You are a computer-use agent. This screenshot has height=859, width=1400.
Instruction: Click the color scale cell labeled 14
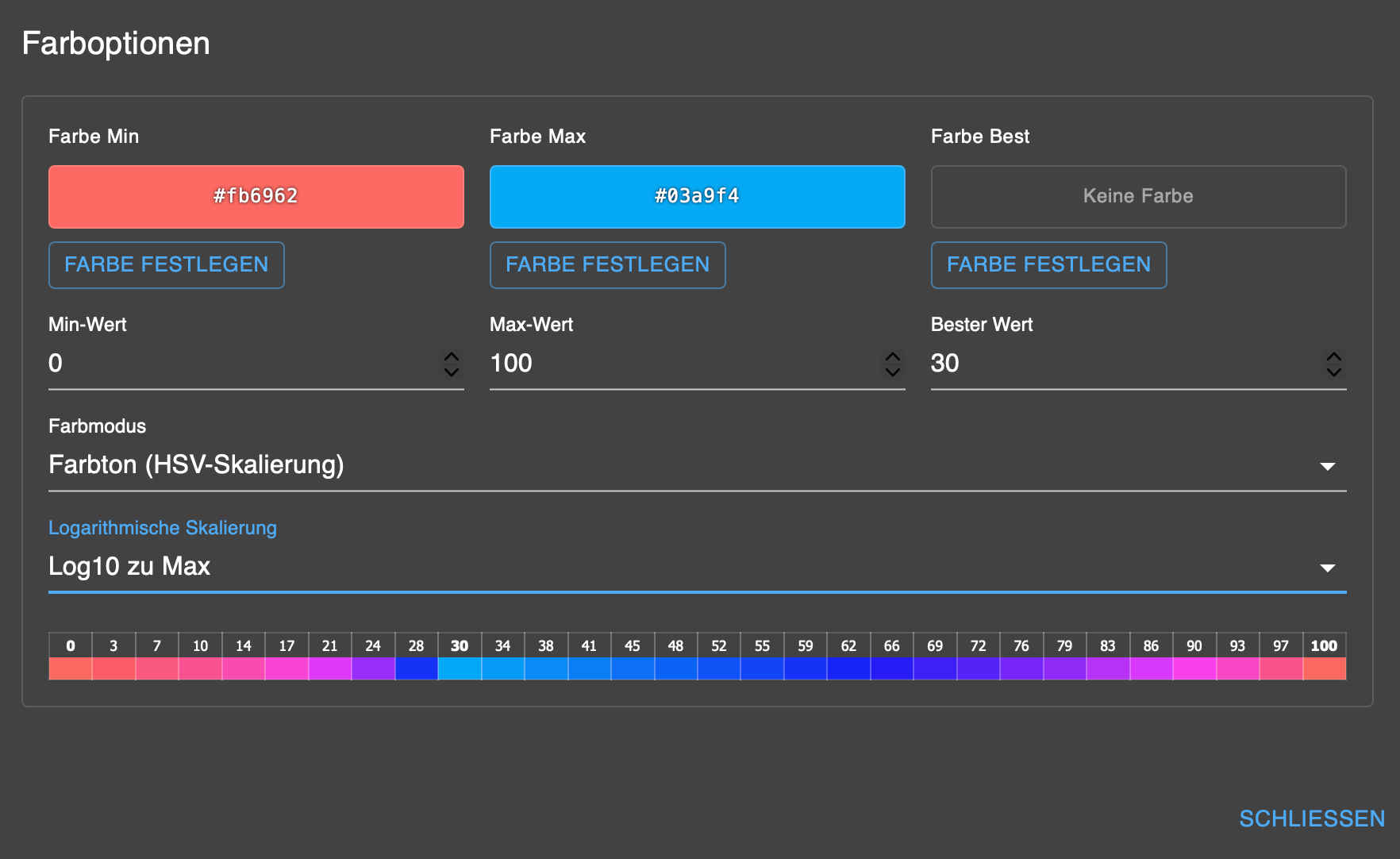coord(244,657)
